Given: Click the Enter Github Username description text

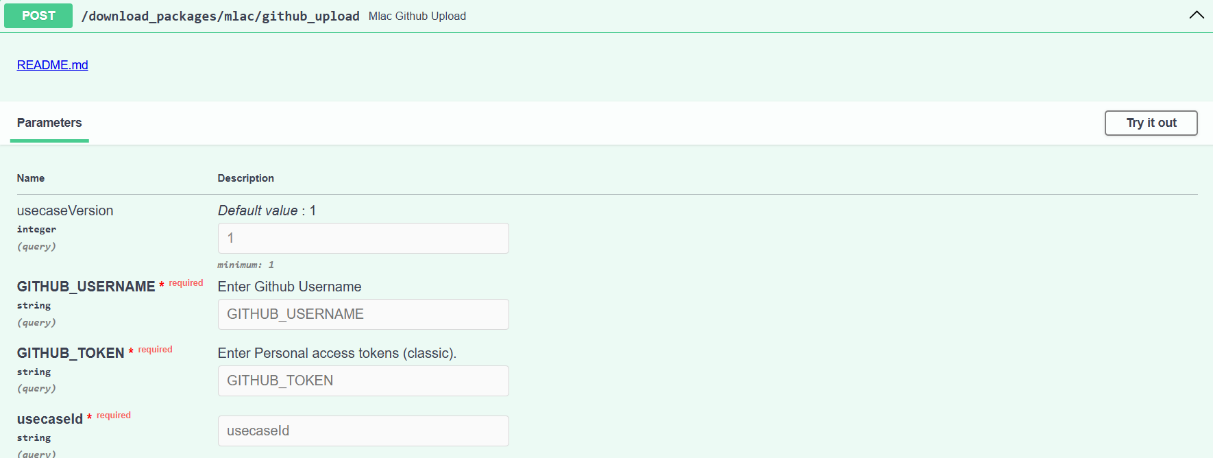Looking at the screenshot, I should point(289,287).
